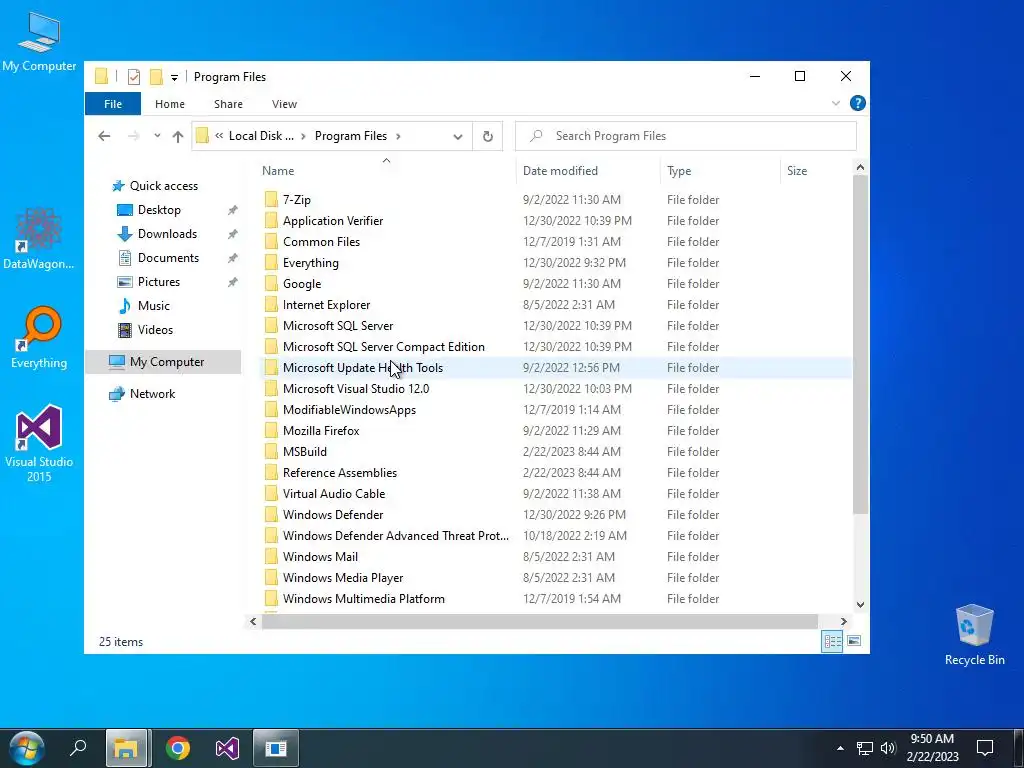The height and width of the screenshot is (768, 1024).
Task: Switch to Details view layout button
Action: click(x=832, y=641)
